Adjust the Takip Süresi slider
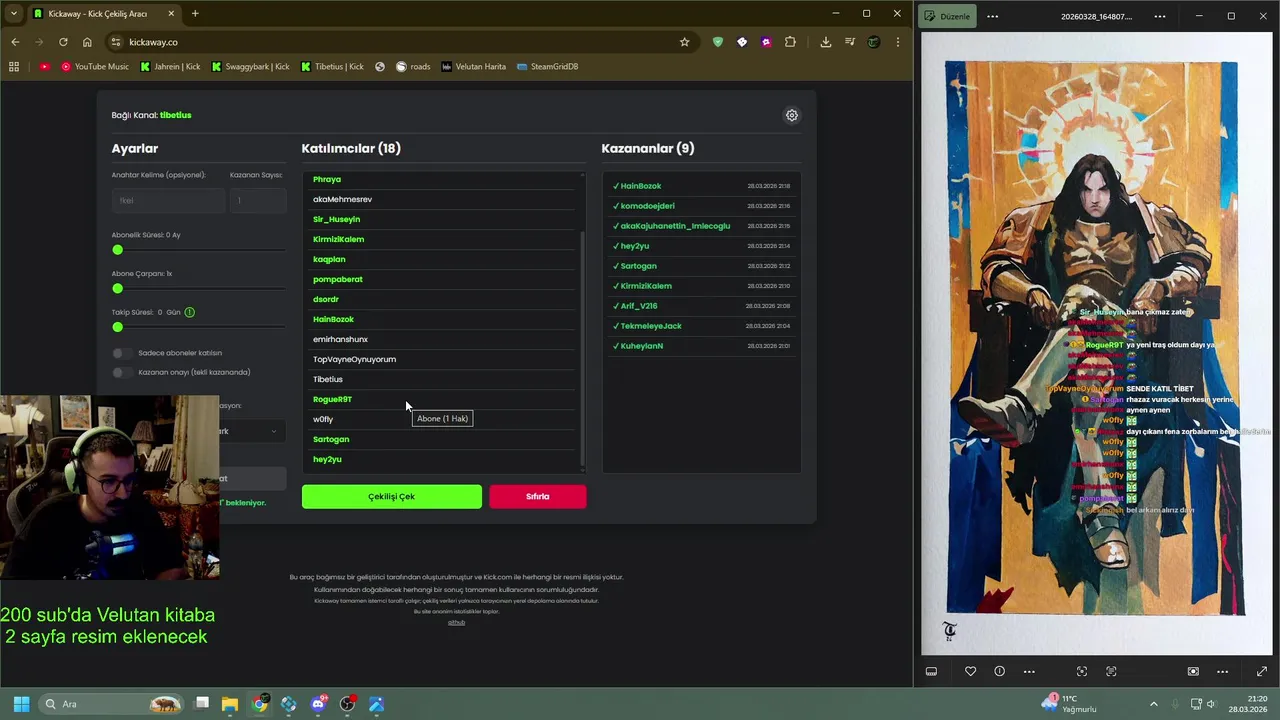1280x720 pixels. 198,327
